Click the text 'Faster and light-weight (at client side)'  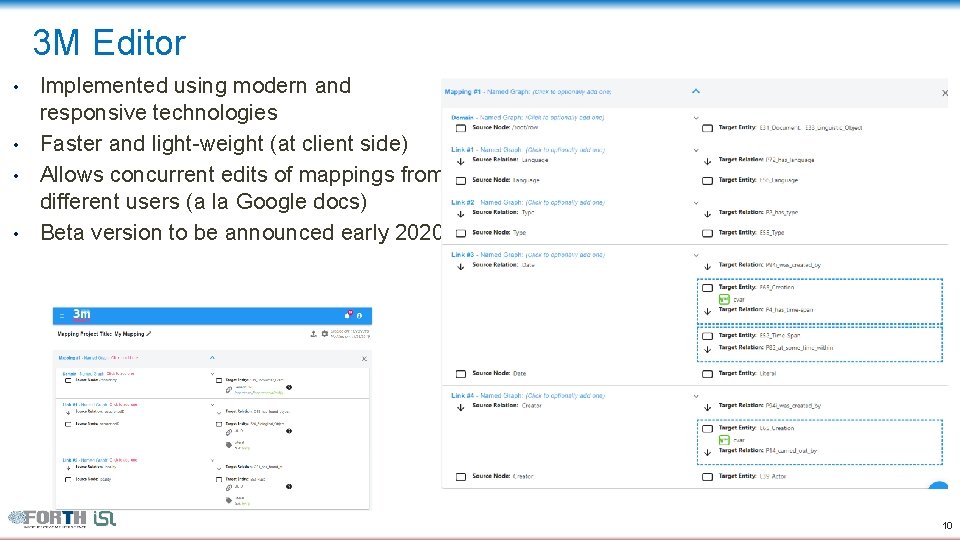[x=224, y=143]
